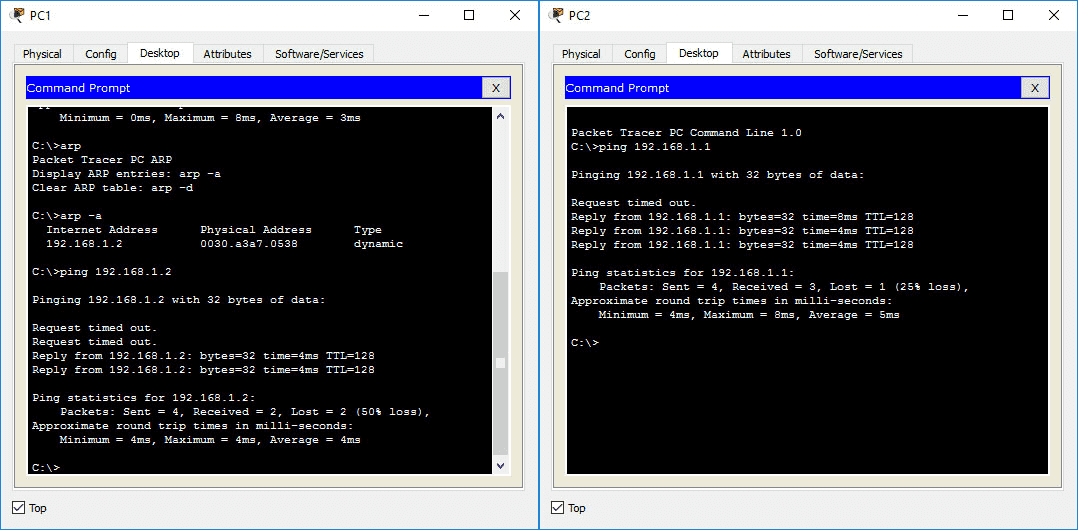
Task: Click the PC1 window title icon
Action: (x=17, y=15)
